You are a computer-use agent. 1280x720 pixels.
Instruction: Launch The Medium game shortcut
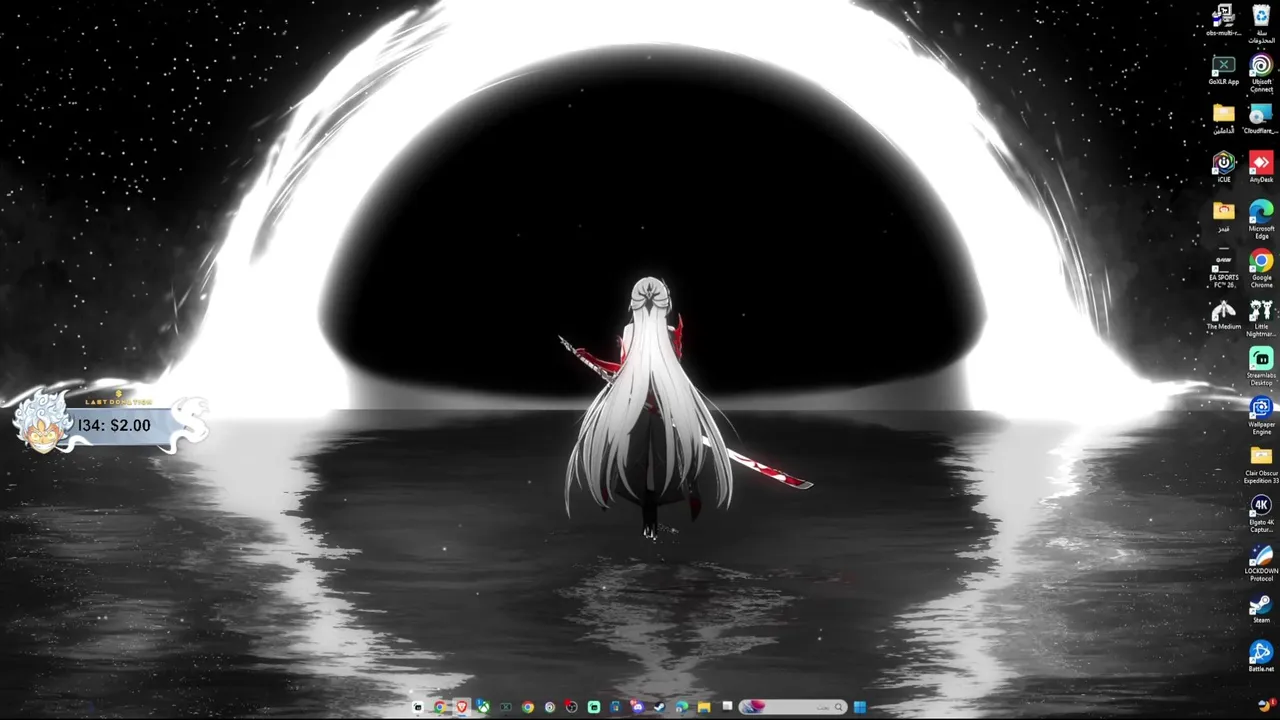click(x=1223, y=315)
